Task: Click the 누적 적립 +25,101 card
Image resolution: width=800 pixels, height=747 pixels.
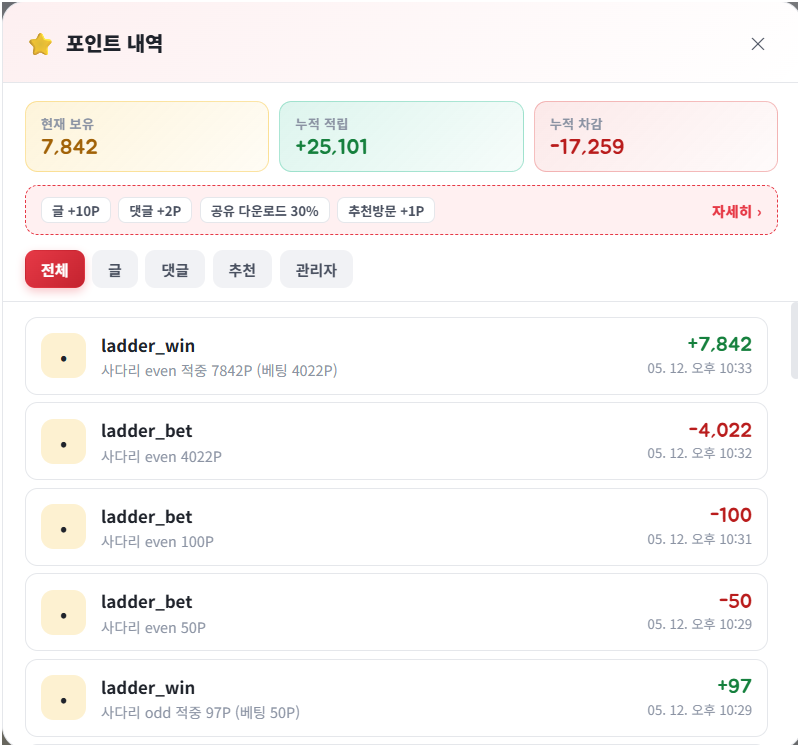Action: [x=402, y=136]
